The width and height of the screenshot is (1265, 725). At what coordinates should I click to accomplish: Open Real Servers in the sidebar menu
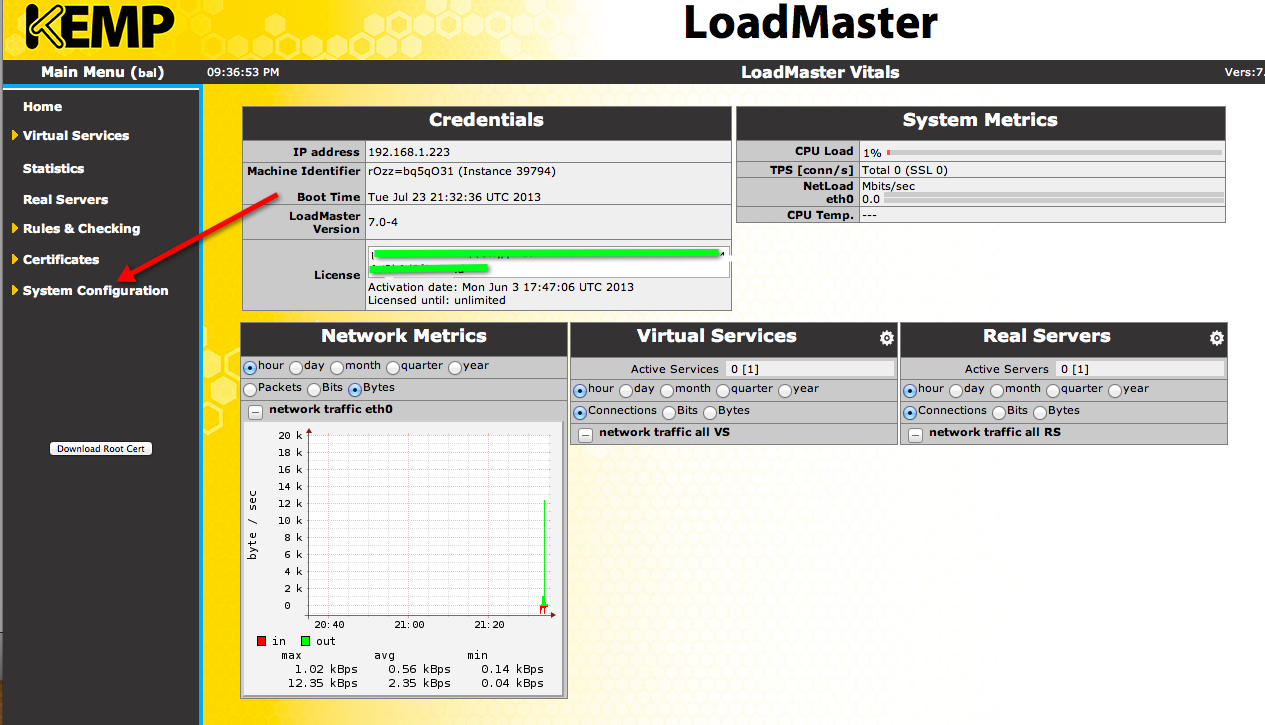[65, 200]
